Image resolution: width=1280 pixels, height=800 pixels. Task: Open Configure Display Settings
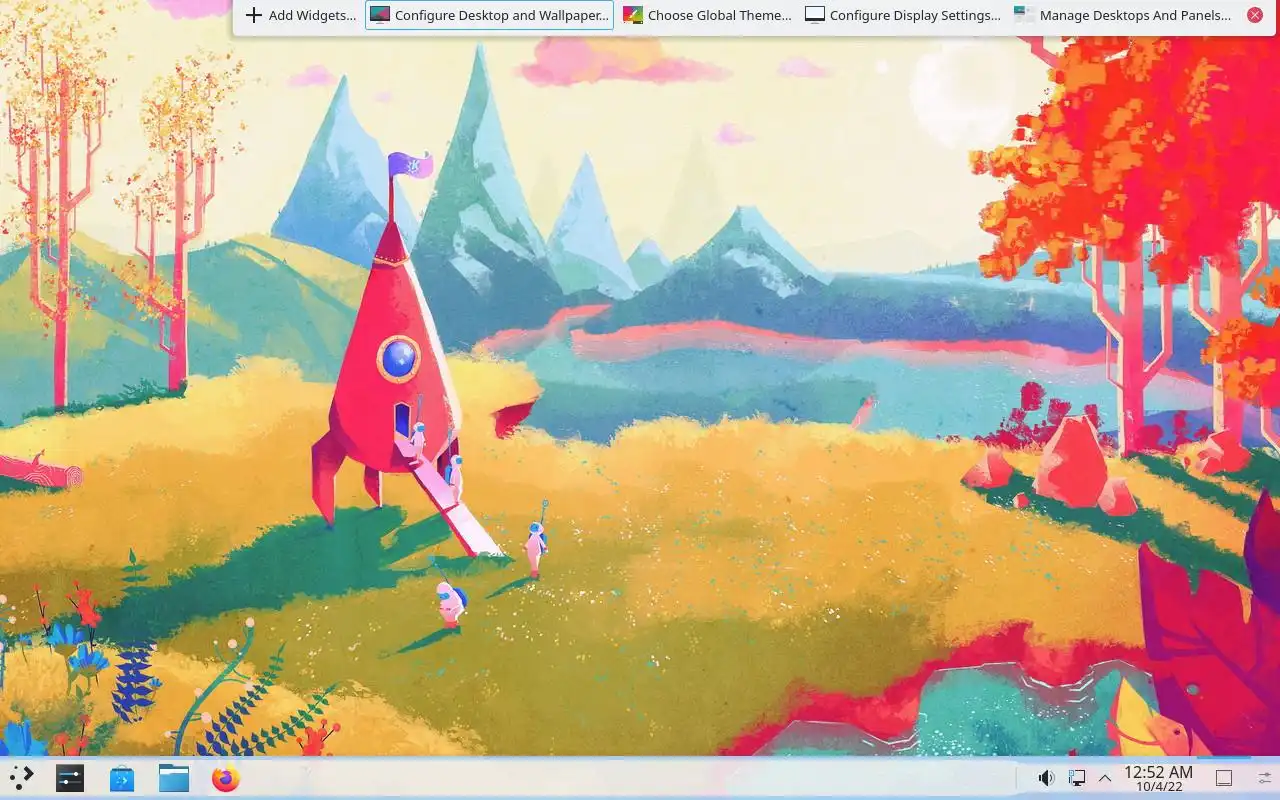pos(903,15)
